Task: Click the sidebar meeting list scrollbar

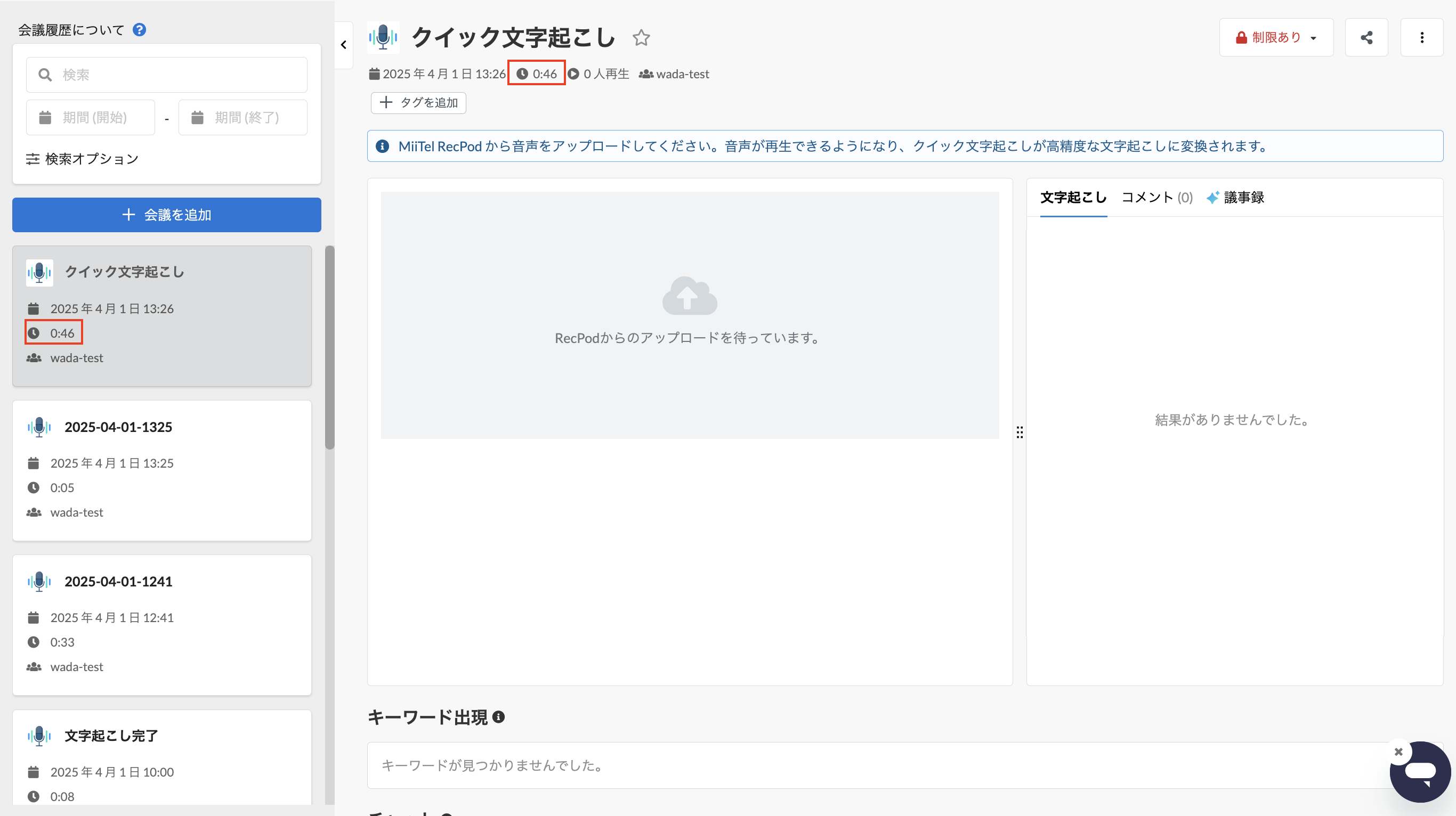Action: (x=329, y=347)
